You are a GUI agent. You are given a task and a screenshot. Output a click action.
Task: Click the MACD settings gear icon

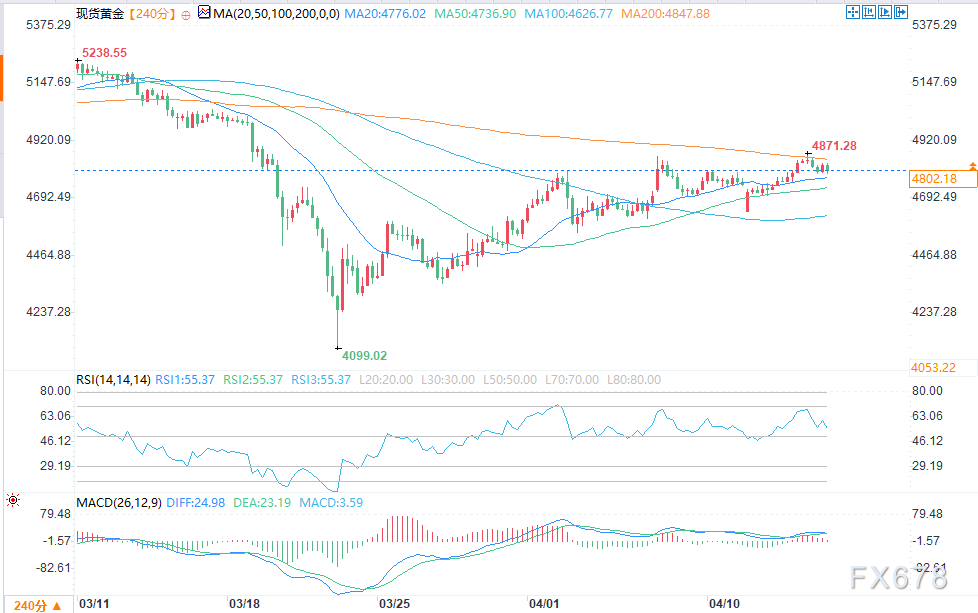coord(13,500)
